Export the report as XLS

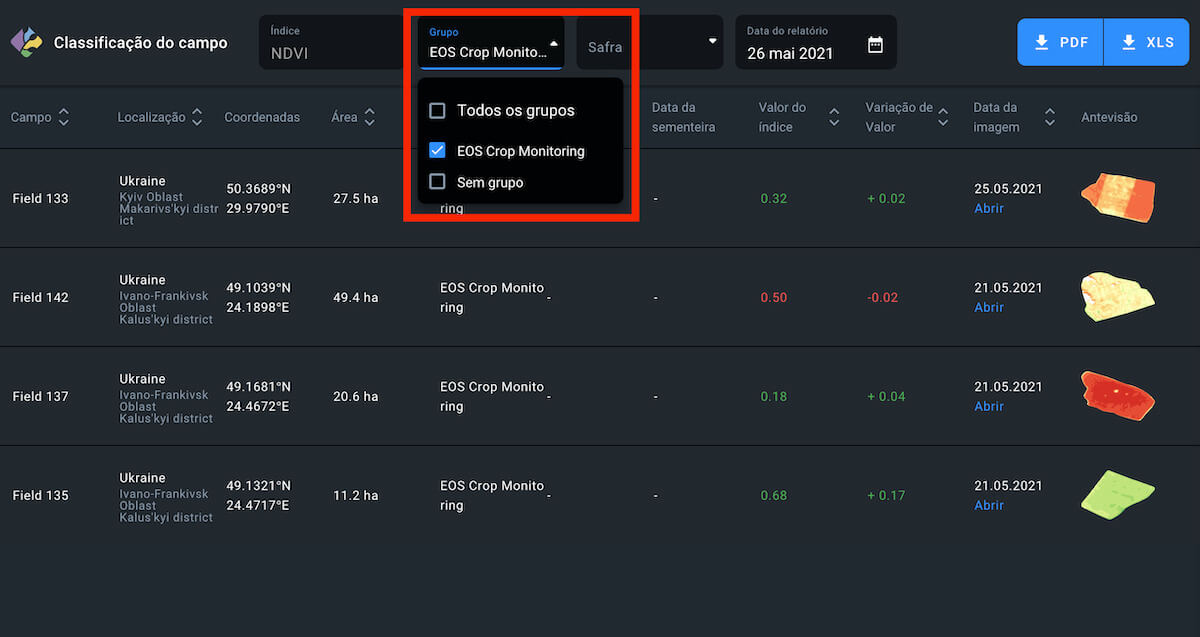tap(1146, 42)
